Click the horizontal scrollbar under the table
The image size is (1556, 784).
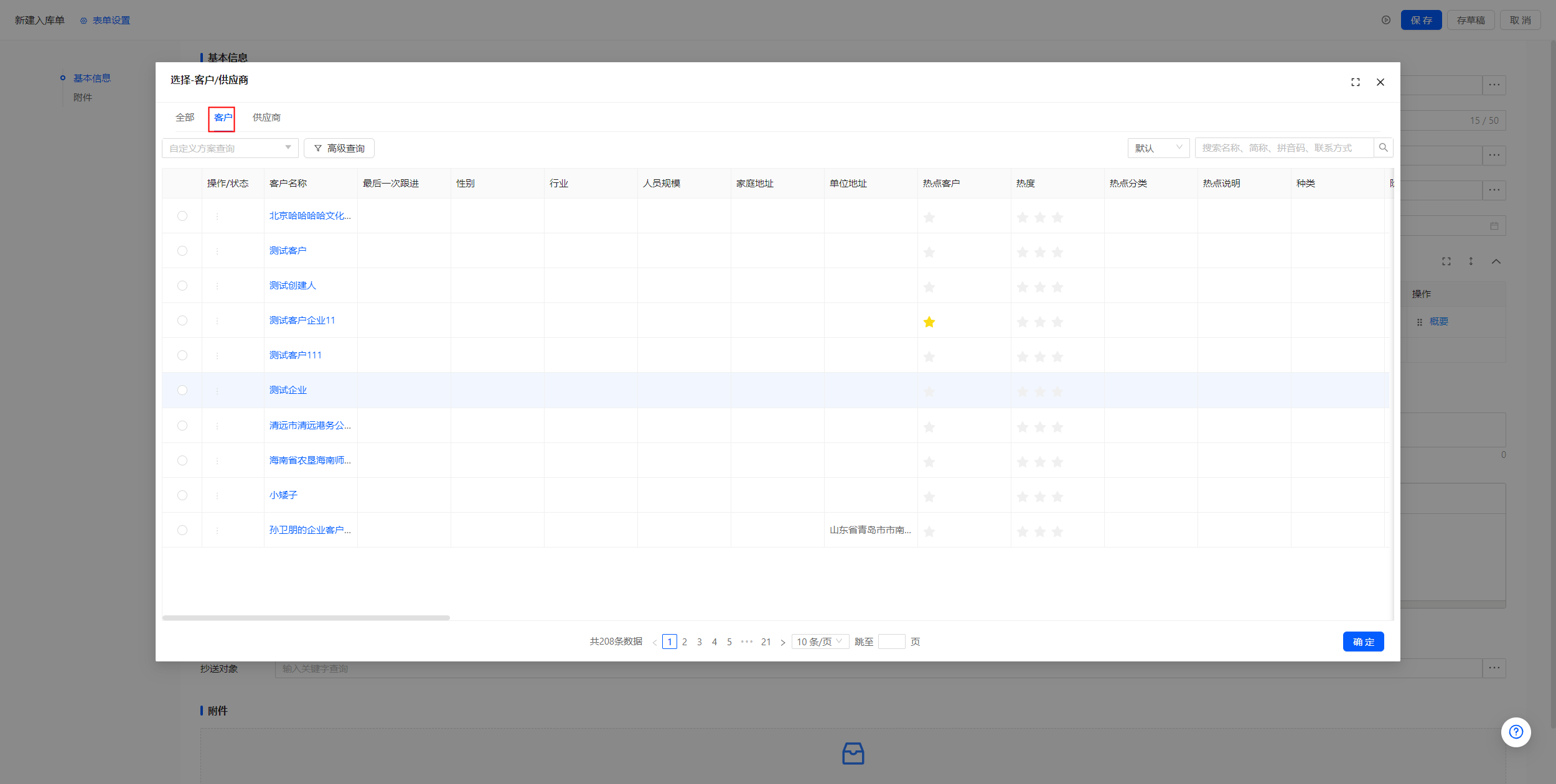click(306, 618)
